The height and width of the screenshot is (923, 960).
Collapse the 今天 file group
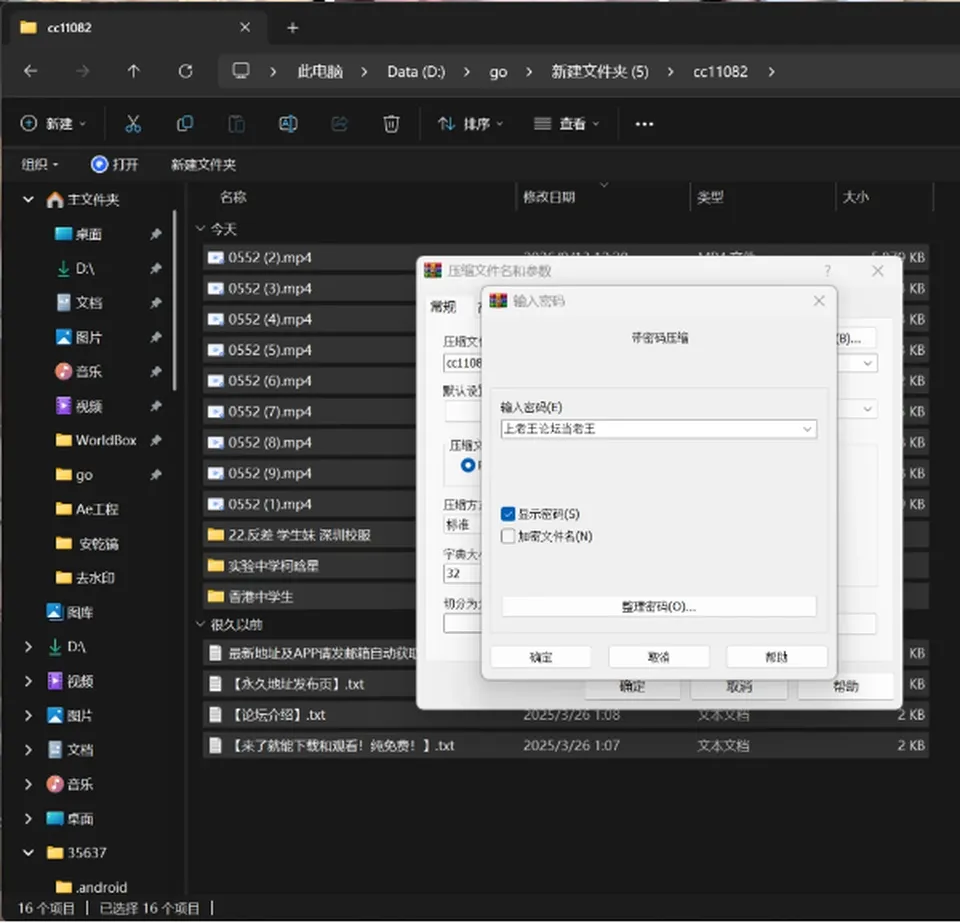click(x=200, y=228)
